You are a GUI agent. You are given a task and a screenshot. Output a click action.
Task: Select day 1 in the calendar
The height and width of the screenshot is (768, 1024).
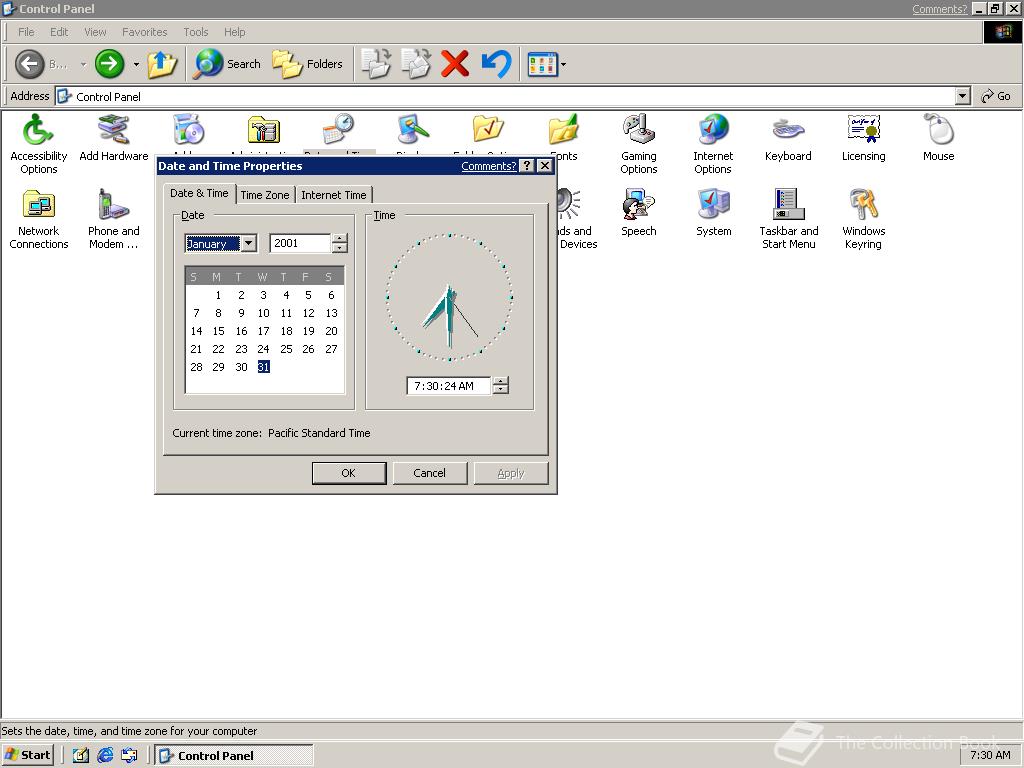tap(219, 295)
